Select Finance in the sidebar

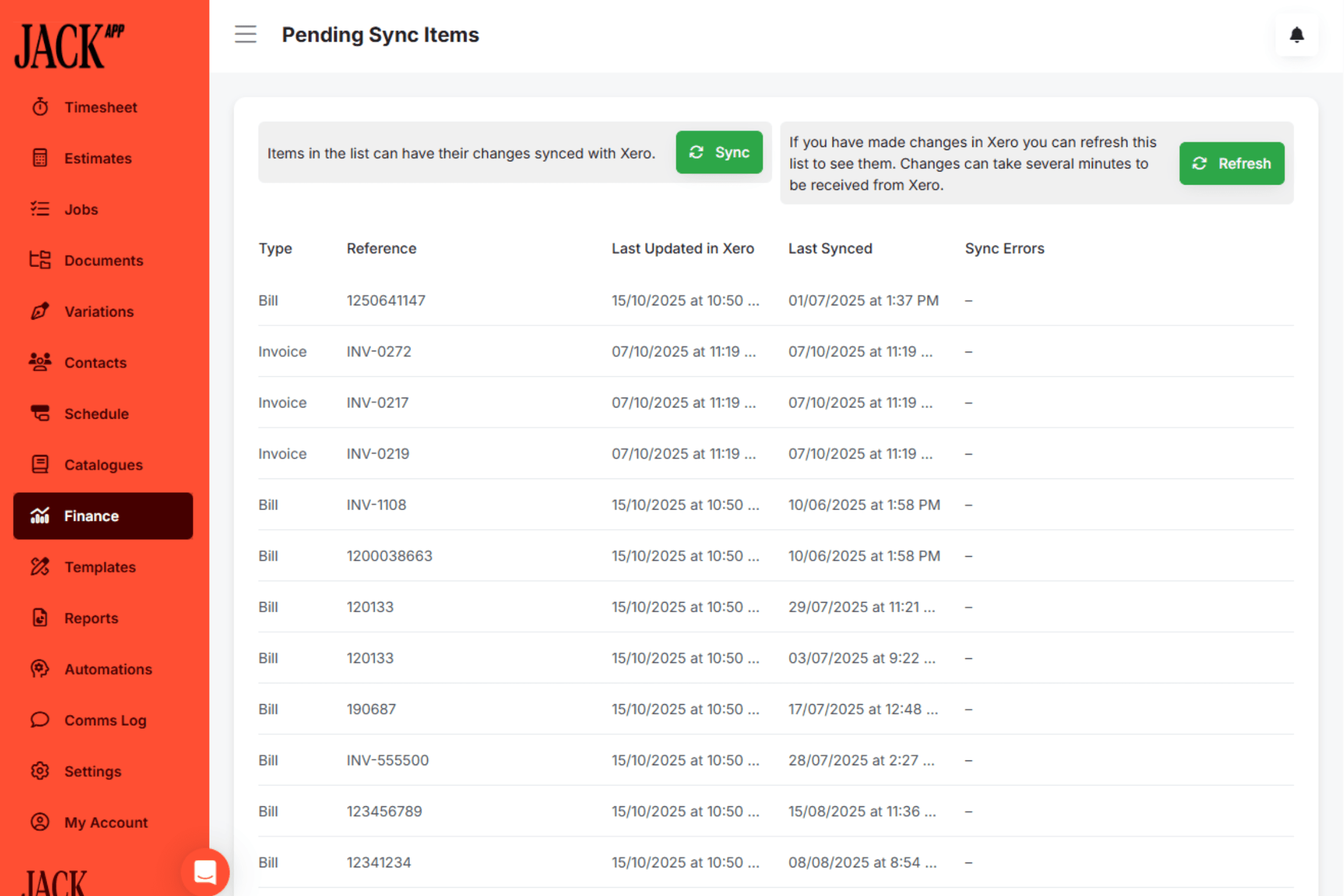[x=91, y=515]
